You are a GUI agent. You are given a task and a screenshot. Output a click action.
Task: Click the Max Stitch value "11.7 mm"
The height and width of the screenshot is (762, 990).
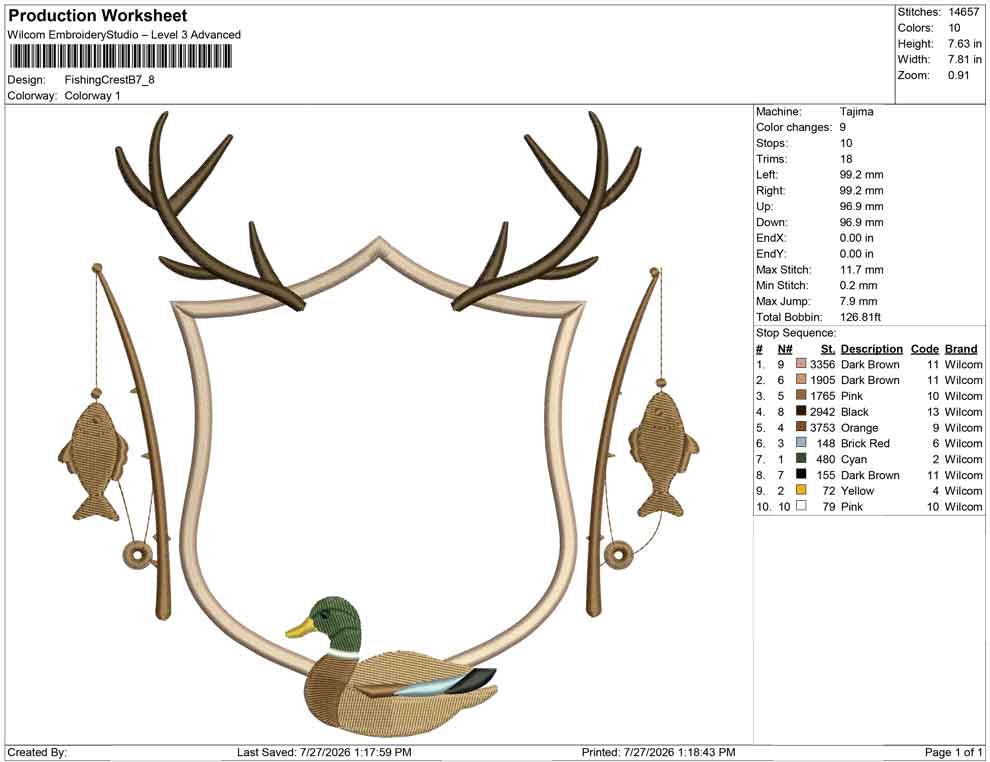862,270
